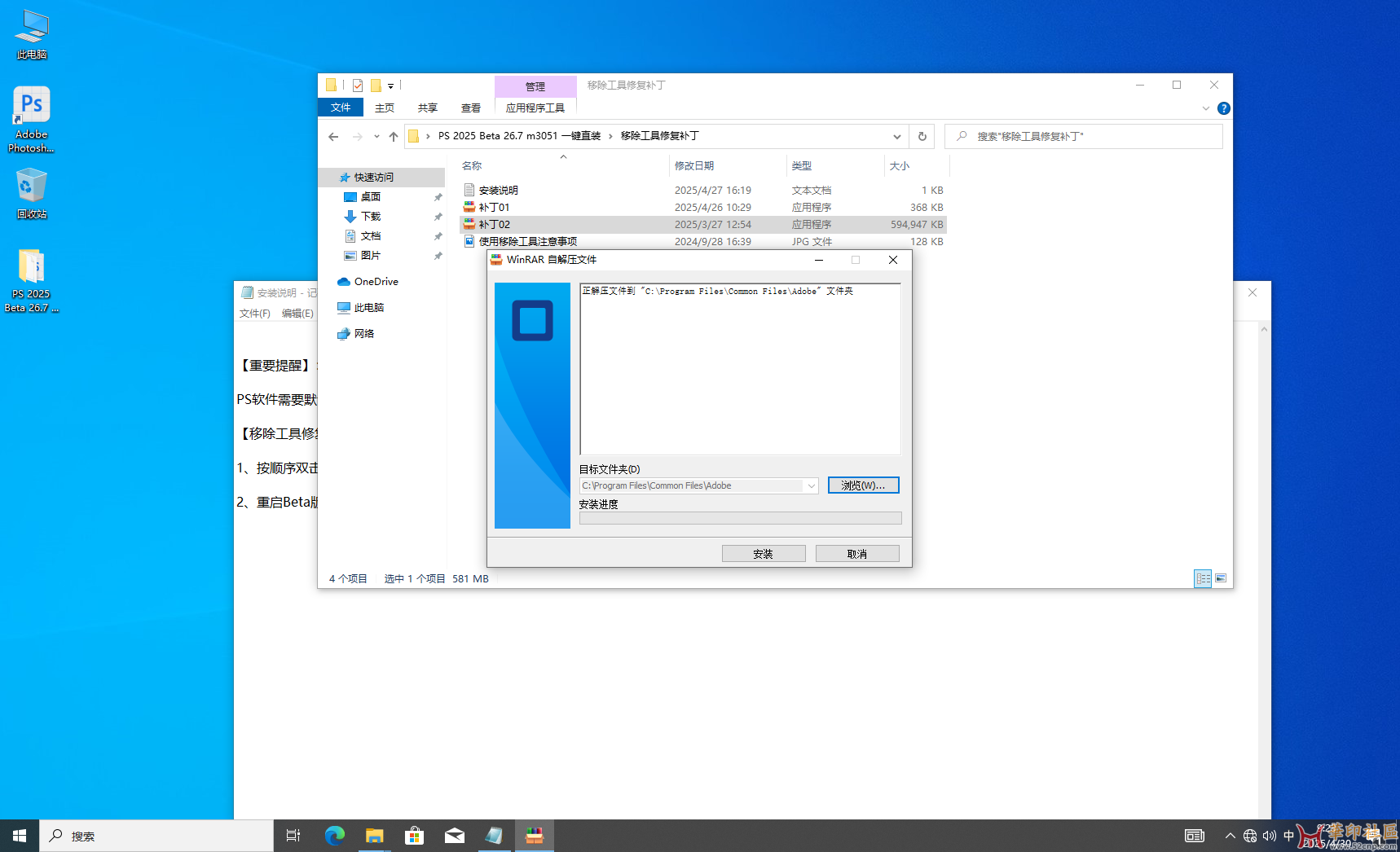Open the 查看 ribbon tab
Screen dimensions: 1400x852
pos(471,108)
